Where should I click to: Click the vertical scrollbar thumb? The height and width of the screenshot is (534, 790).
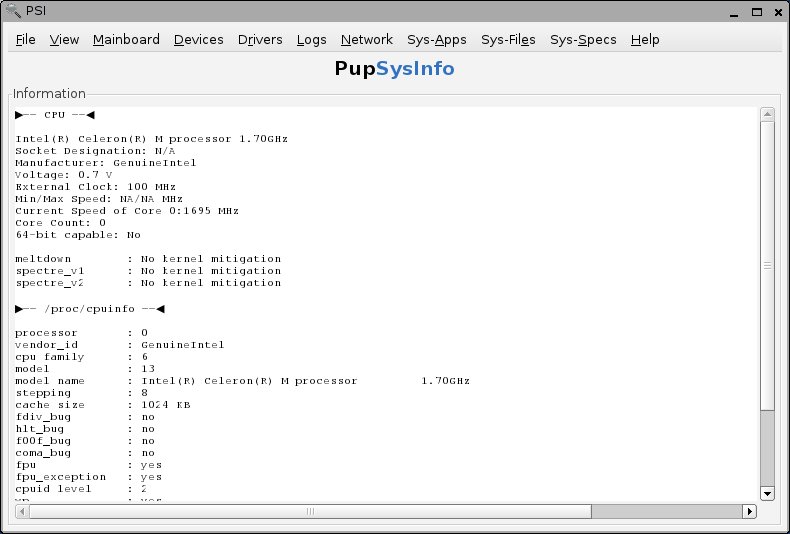click(767, 265)
